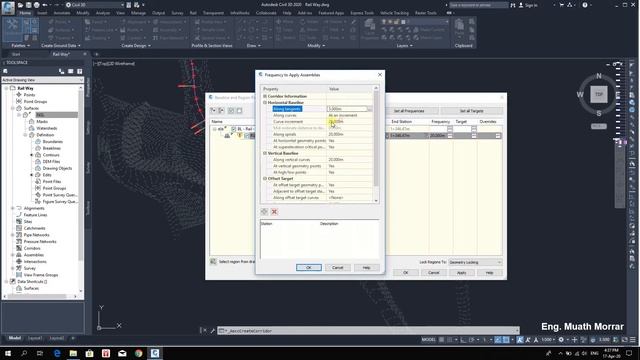Click the Plot/print icon in quick access toolbar
The image size is (640, 360).
point(37,5)
